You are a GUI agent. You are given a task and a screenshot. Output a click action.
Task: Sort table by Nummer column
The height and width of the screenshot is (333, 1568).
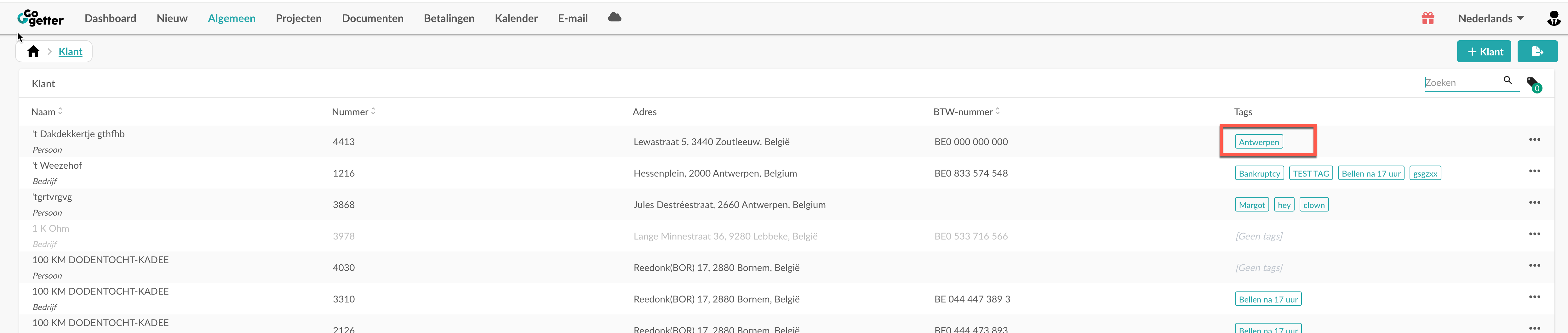point(354,112)
